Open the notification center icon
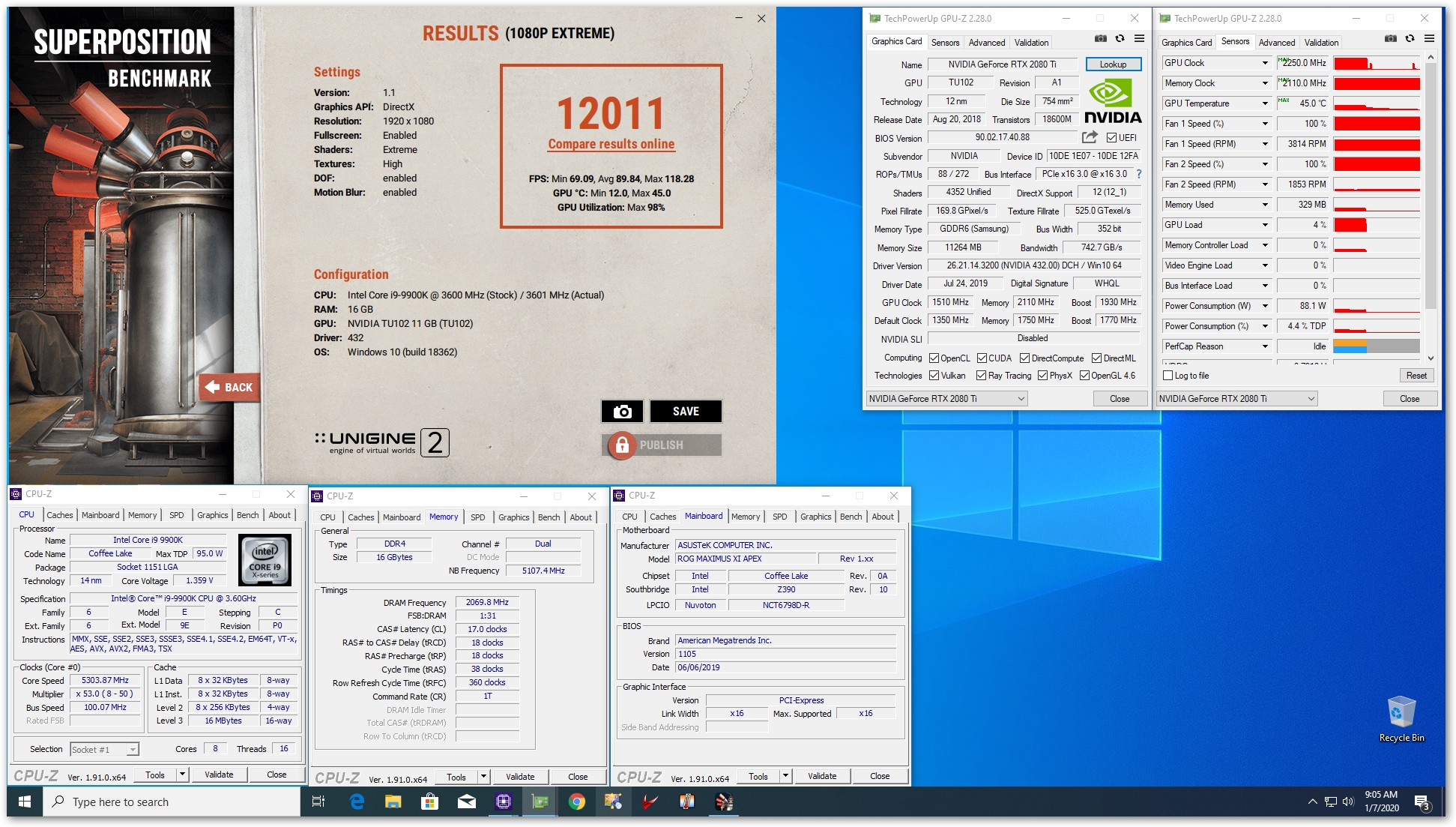This screenshot has width=1456, height=827. point(1422,802)
